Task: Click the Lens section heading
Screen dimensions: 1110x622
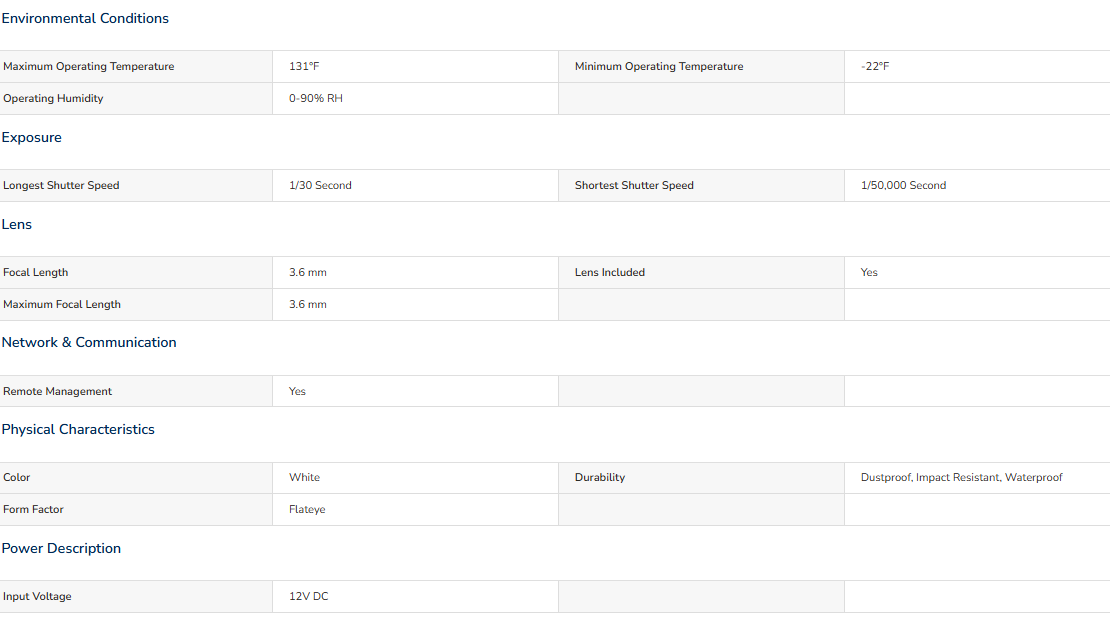Action: click(16, 224)
